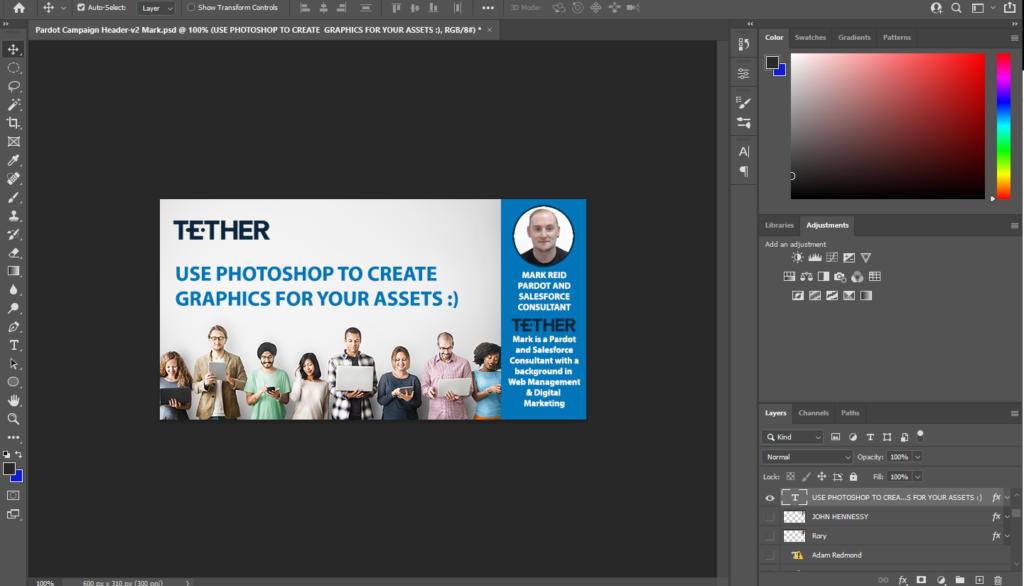The image size is (1024, 586).
Task: Select the Blur tool
Action: [x=13, y=289]
